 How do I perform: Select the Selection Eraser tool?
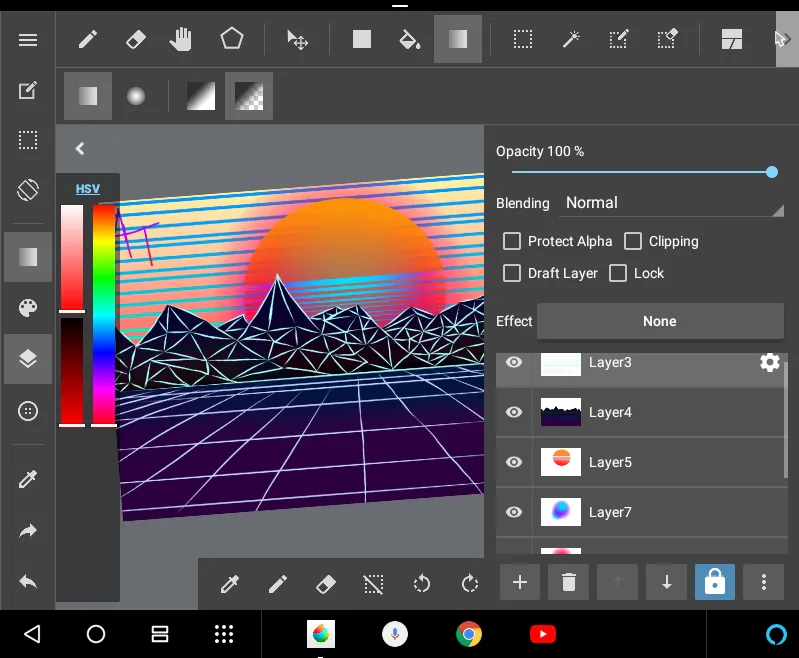(667, 39)
